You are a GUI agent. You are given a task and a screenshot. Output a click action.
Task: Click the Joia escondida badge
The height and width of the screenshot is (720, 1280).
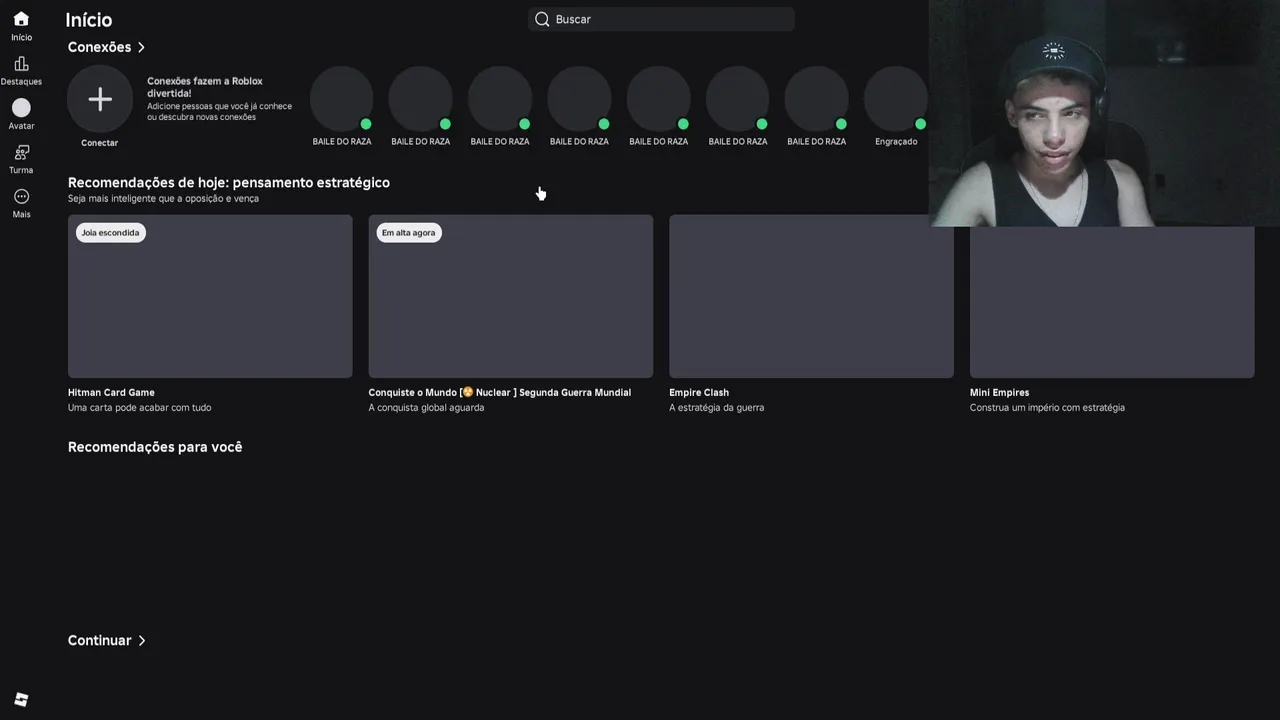(x=111, y=232)
